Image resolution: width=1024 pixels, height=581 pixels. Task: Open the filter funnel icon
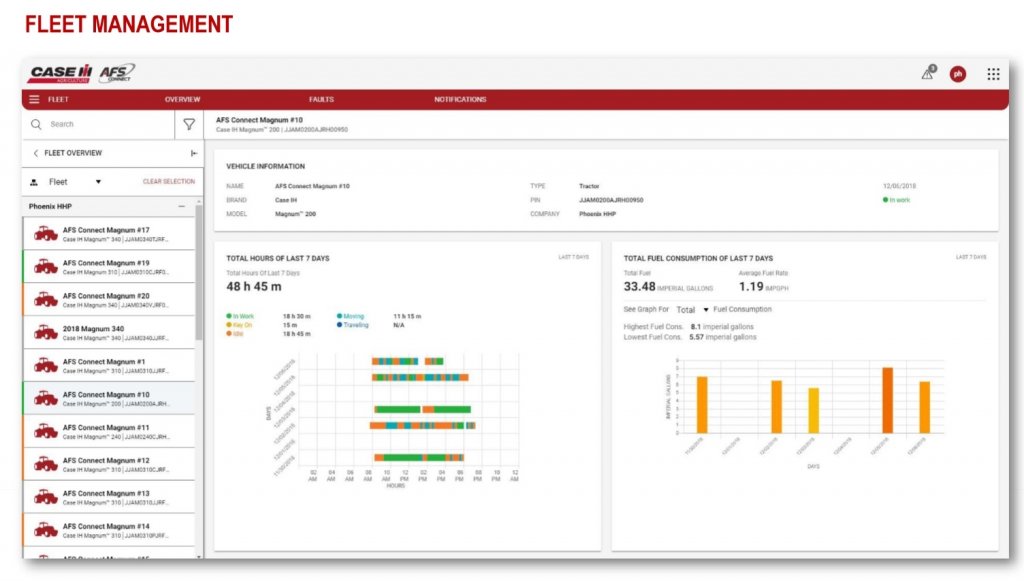click(x=189, y=124)
